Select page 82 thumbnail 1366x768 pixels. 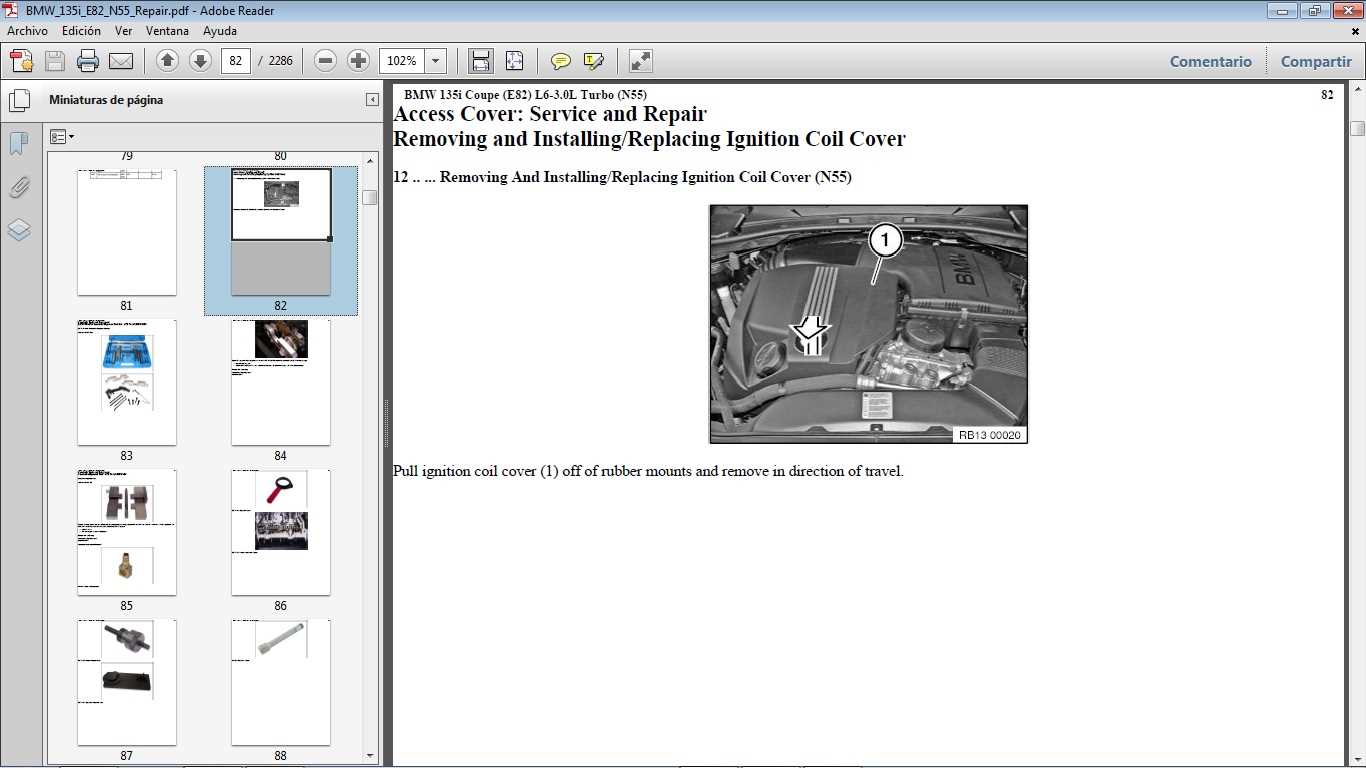tap(281, 232)
